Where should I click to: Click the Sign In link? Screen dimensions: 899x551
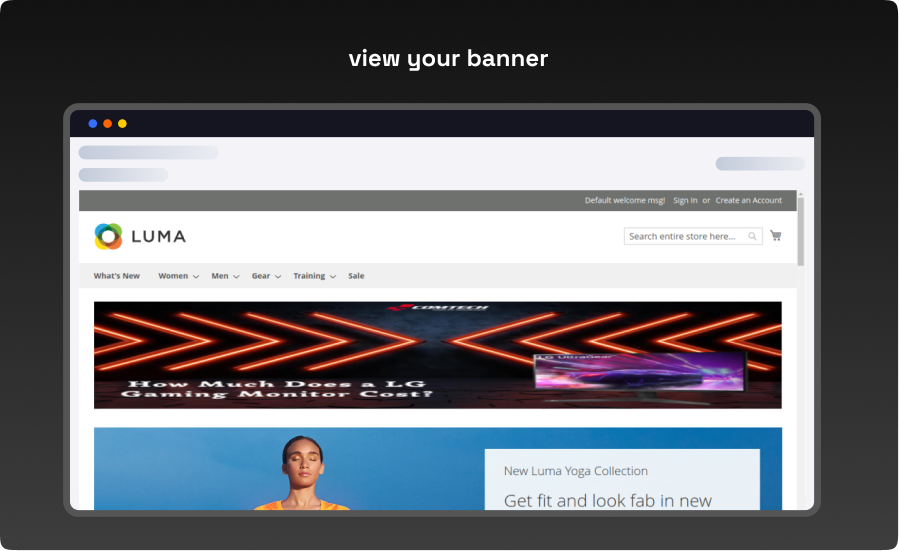pos(685,201)
